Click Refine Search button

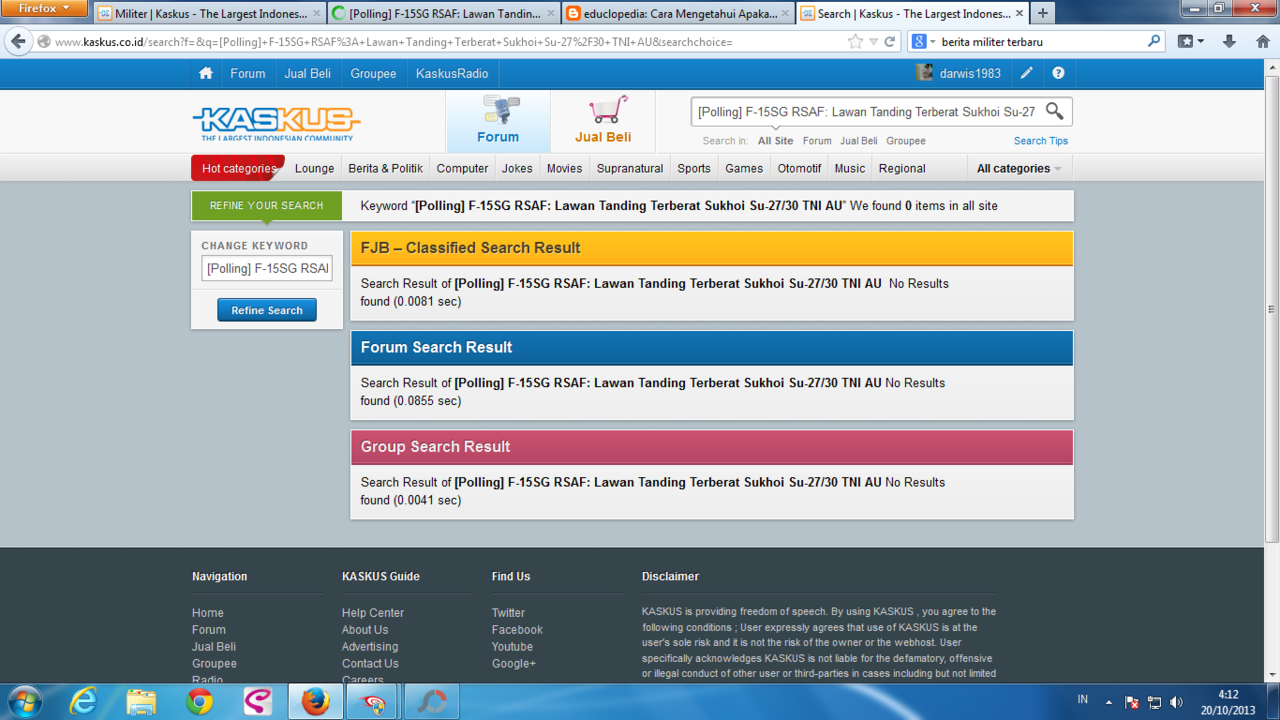click(x=267, y=310)
